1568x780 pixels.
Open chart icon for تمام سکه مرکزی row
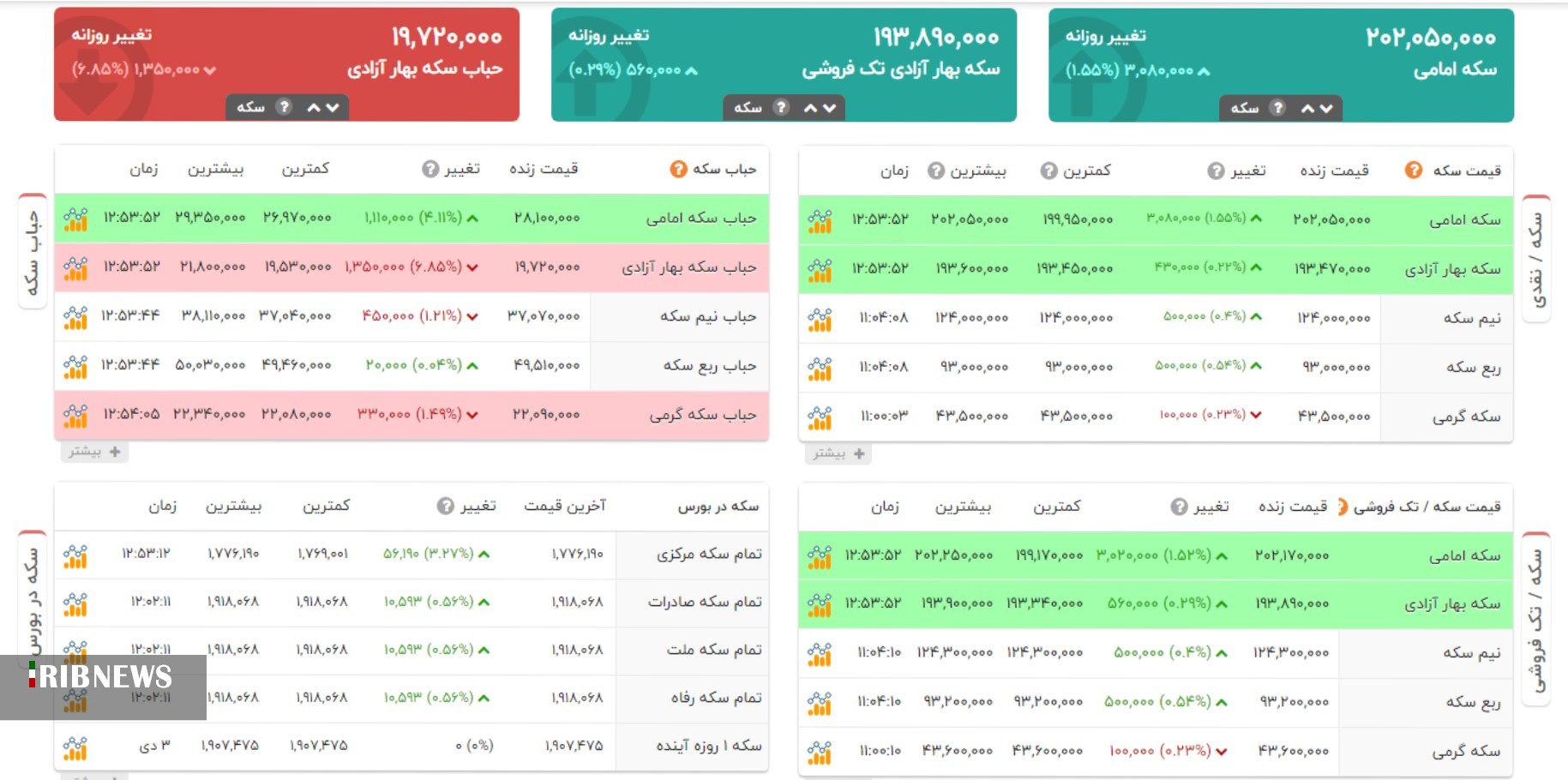pyautogui.click(x=75, y=556)
